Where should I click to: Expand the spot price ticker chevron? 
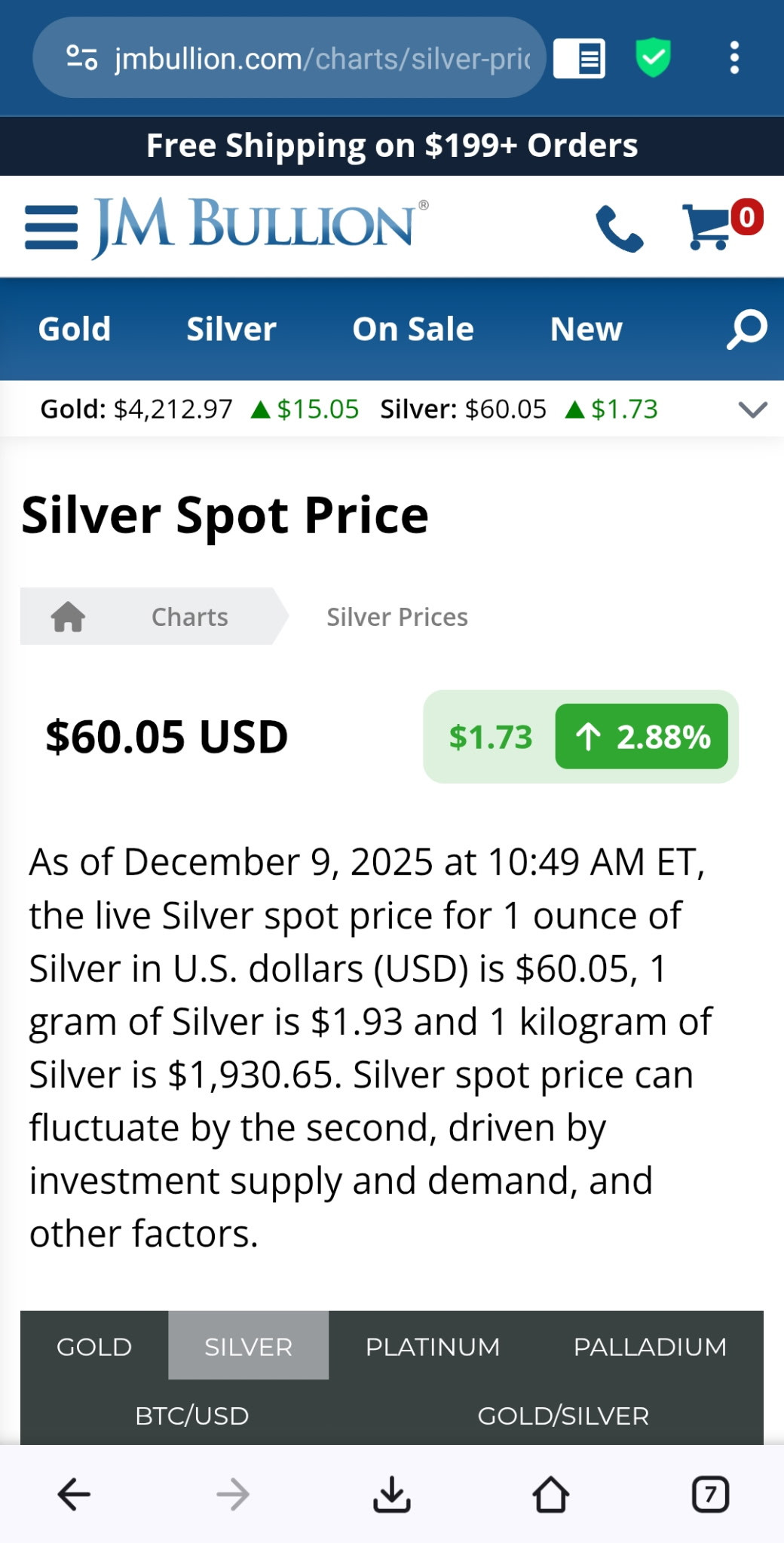(x=752, y=410)
